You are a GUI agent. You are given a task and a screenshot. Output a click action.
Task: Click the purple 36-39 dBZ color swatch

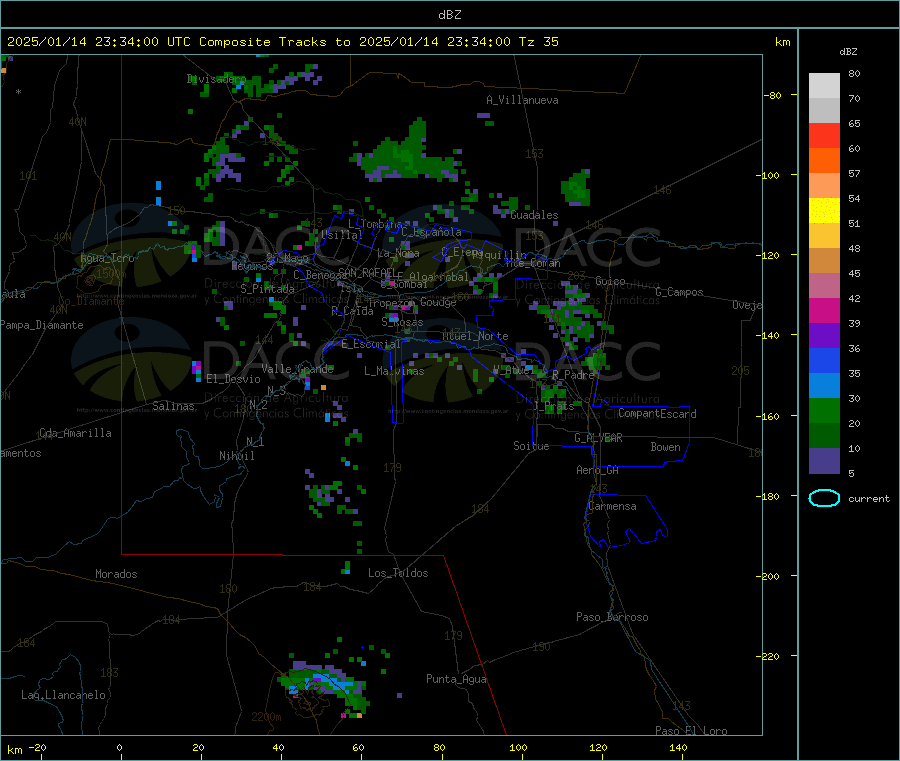tap(824, 336)
